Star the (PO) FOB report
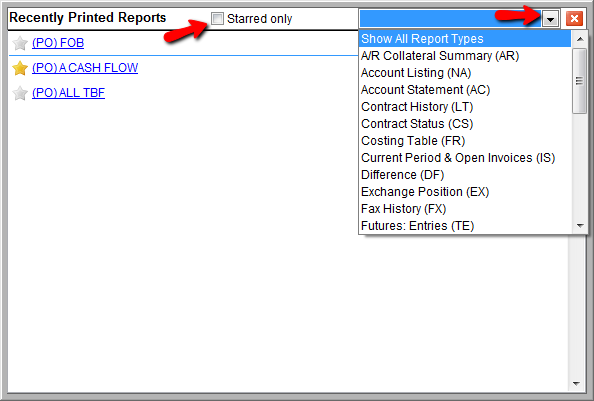This screenshot has height=401, width=594. [20, 43]
